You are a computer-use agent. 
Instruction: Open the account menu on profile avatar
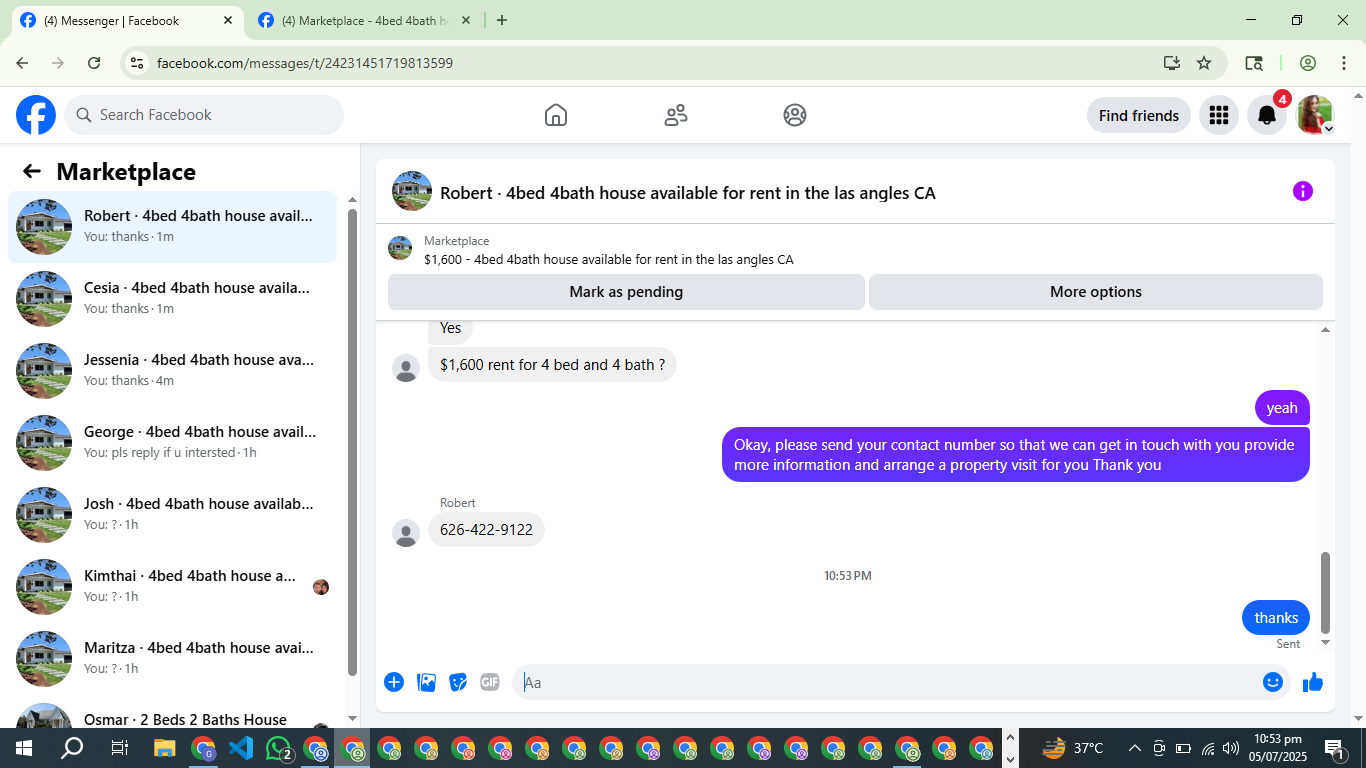[1315, 115]
